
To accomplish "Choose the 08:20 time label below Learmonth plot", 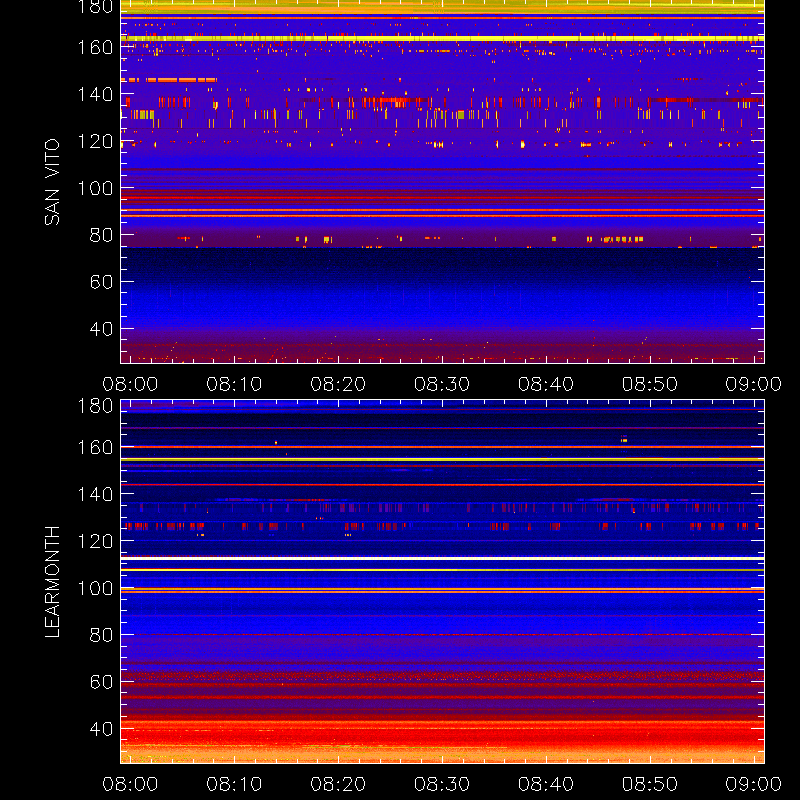I will [x=338, y=784].
